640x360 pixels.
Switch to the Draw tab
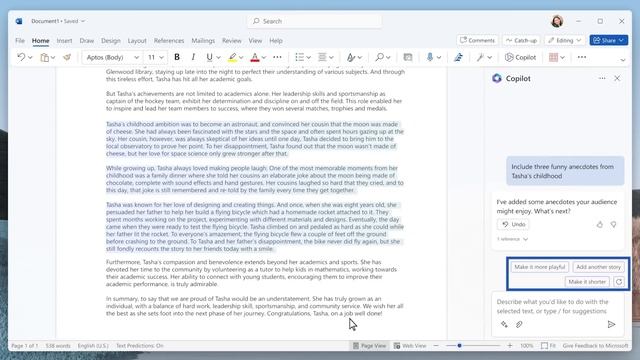[87, 41]
